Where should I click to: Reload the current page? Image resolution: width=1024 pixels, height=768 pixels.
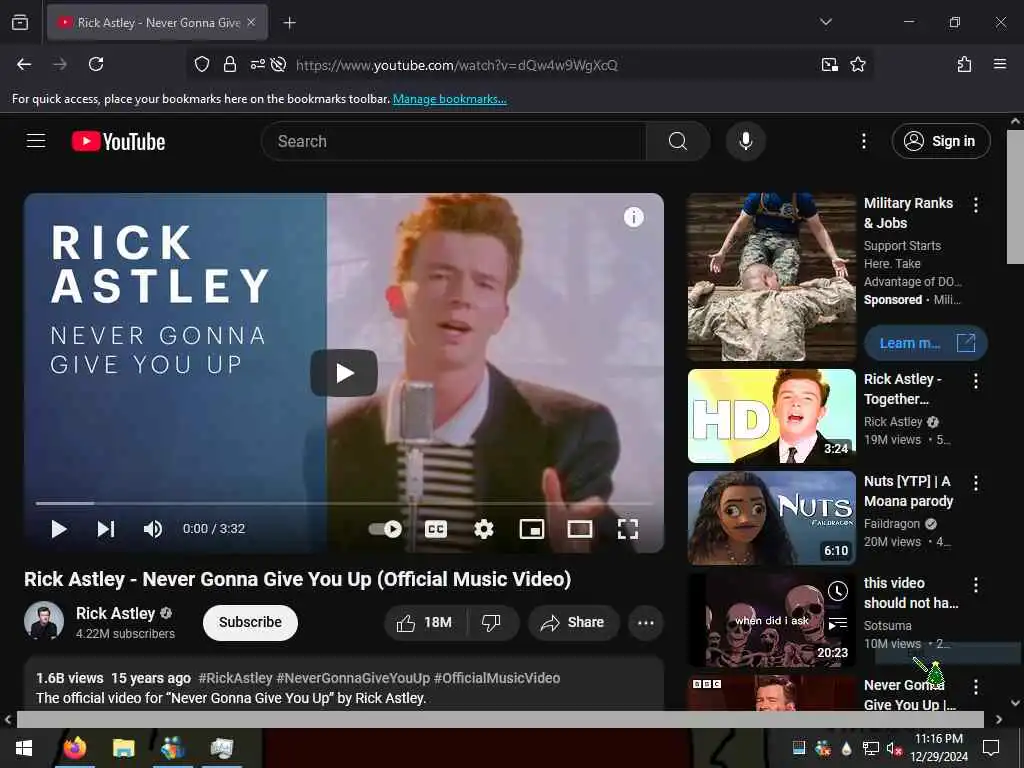coord(96,64)
